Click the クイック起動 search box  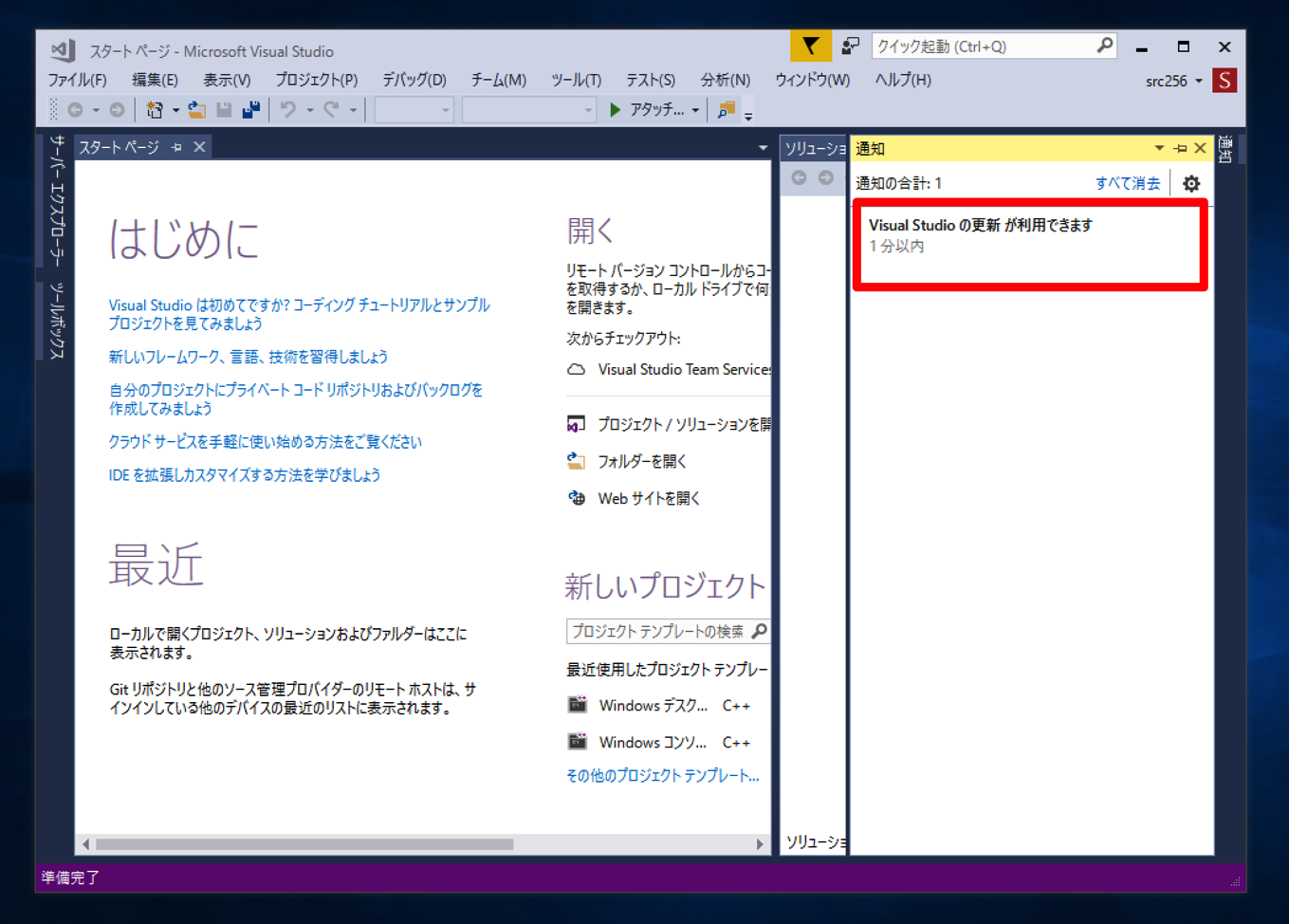tap(983, 46)
